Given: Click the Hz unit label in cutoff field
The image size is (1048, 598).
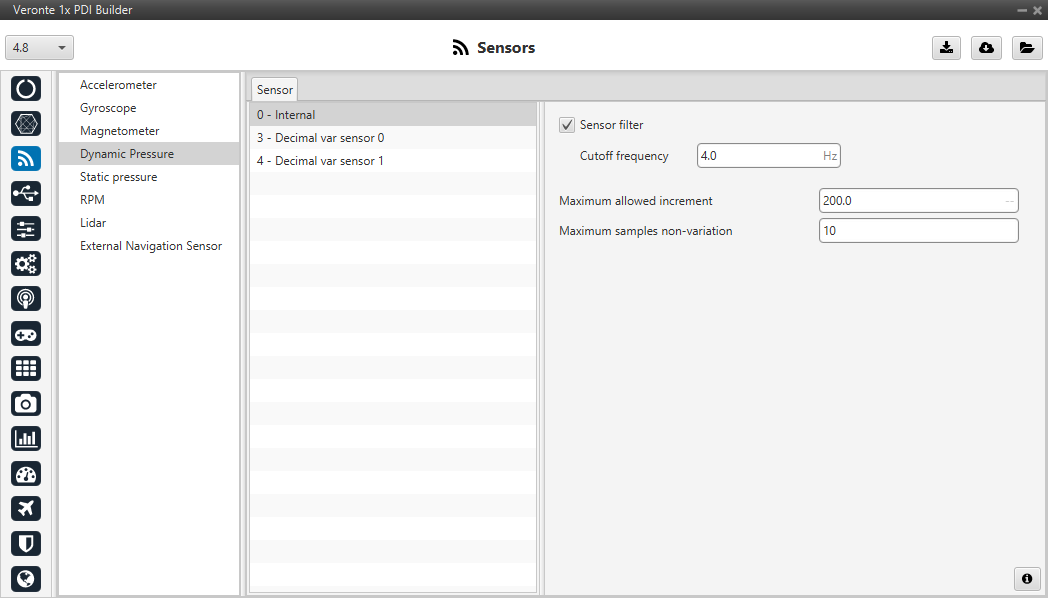Looking at the screenshot, I should click(829, 156).
